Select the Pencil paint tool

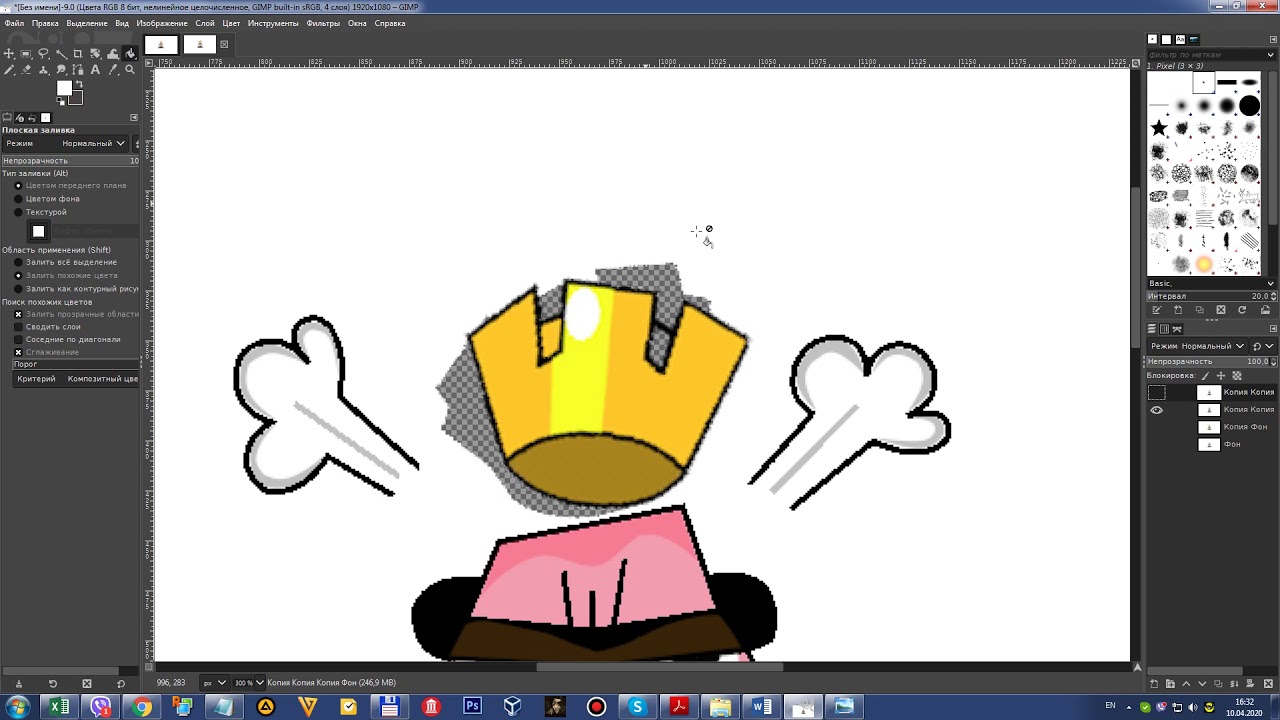coord(9,70)
